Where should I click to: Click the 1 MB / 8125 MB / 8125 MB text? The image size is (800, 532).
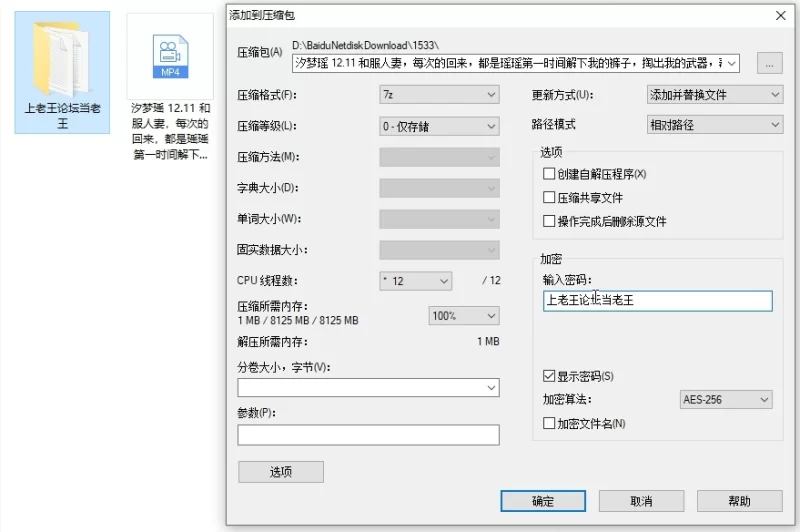298,321
